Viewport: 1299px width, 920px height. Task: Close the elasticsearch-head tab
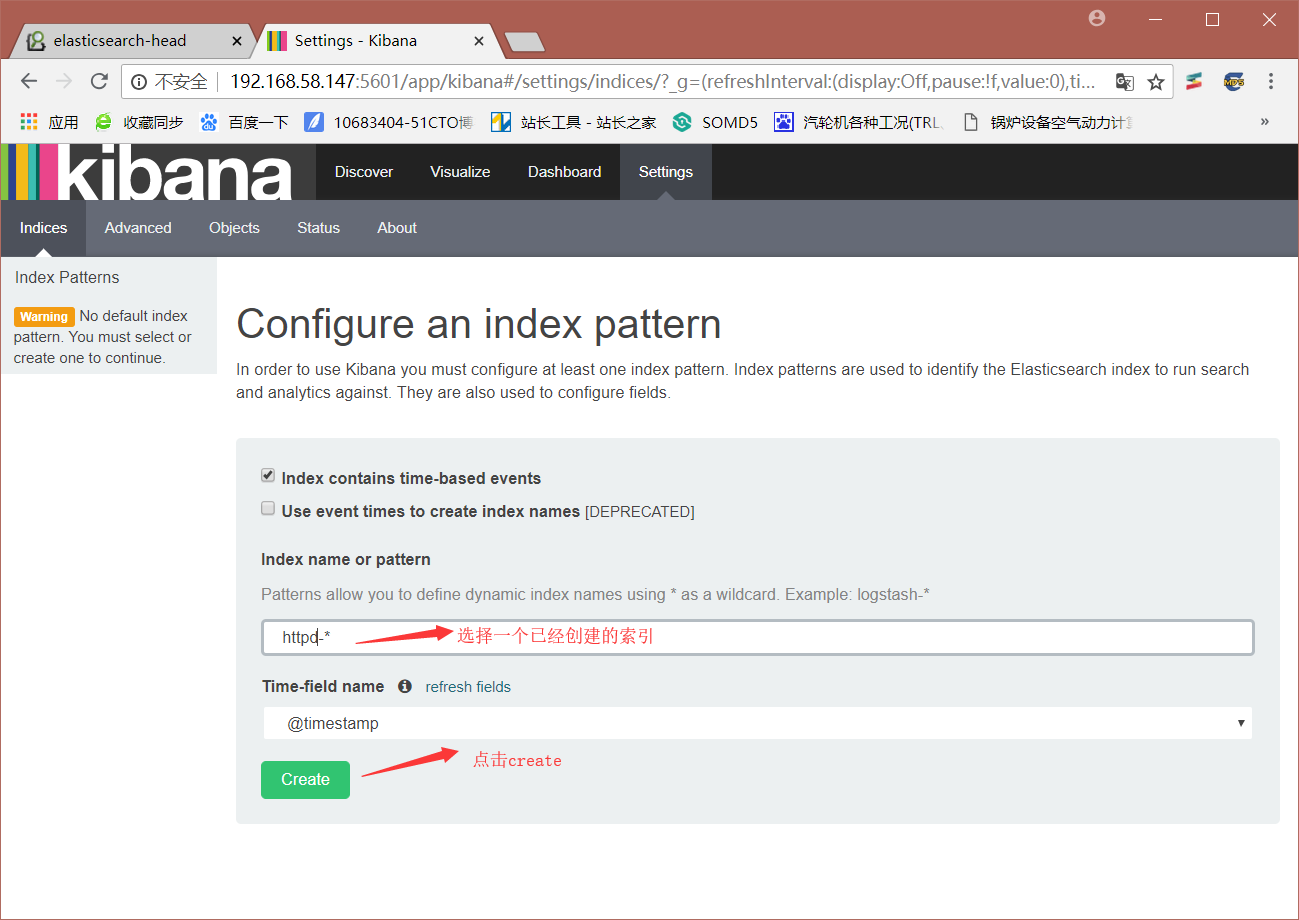tap(237, 41)
